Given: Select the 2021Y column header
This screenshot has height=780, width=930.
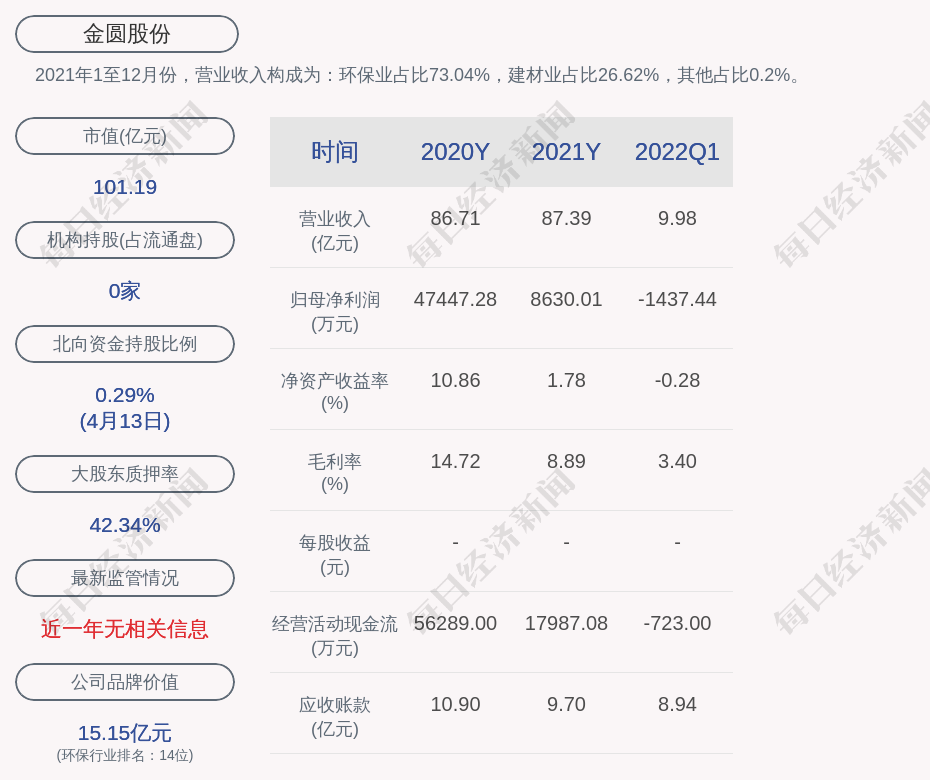Looking at the screenshot, I should point(566,152).
